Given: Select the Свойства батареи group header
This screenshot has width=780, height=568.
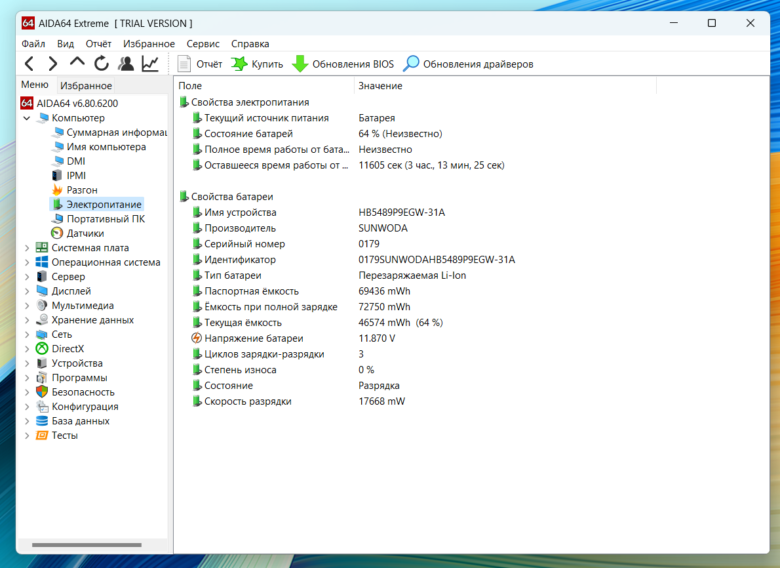Looking at the screenshot, I should pos(226,197).
